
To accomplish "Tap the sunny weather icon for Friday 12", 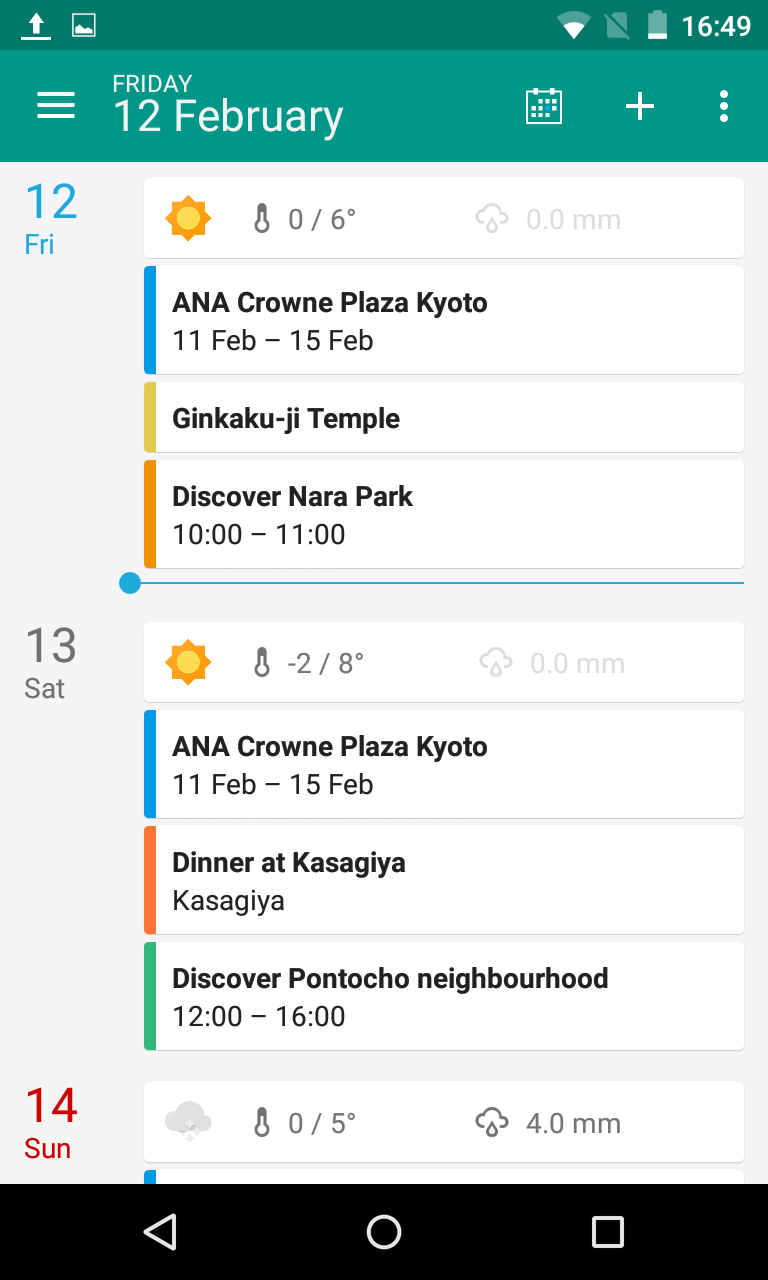I will click(188, 219).
